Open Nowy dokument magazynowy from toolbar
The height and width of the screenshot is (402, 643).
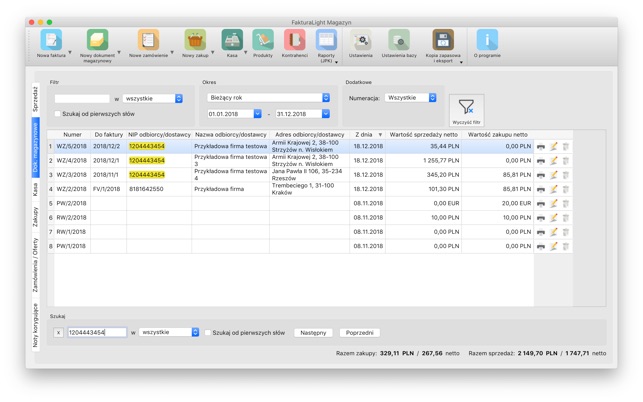pos(97,41)
